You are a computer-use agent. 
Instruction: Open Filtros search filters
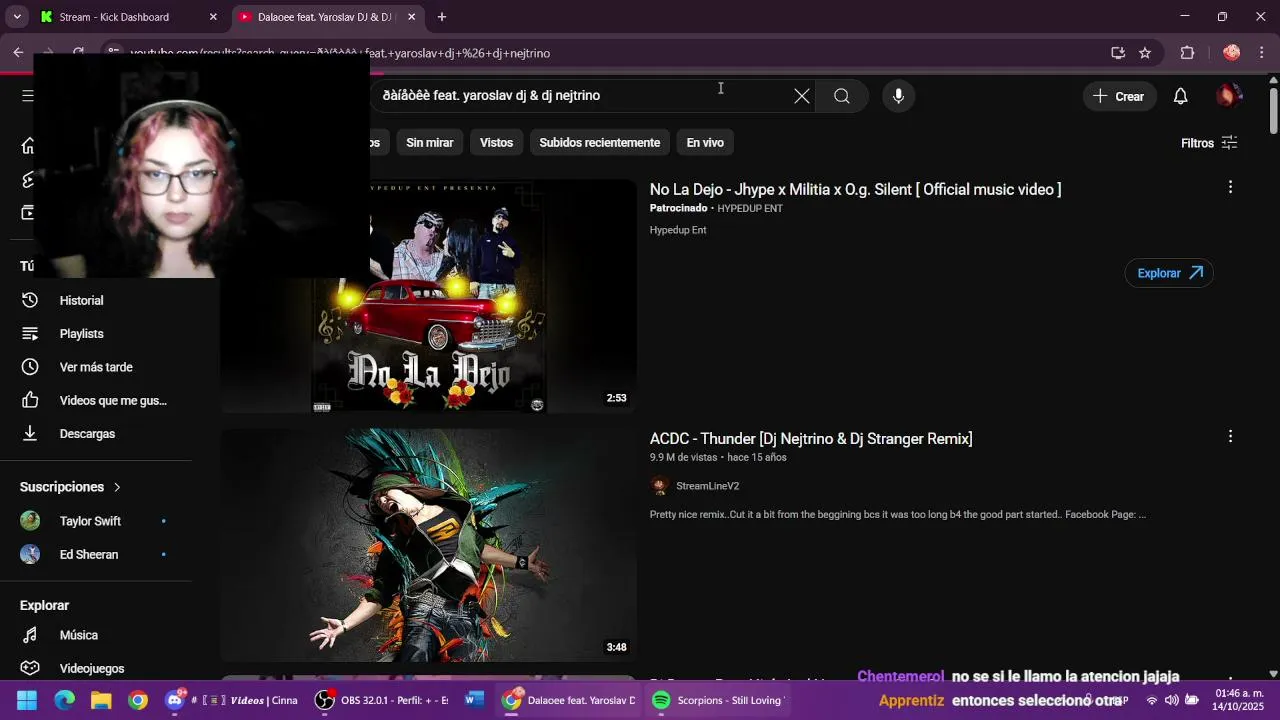click(1209, 143)
